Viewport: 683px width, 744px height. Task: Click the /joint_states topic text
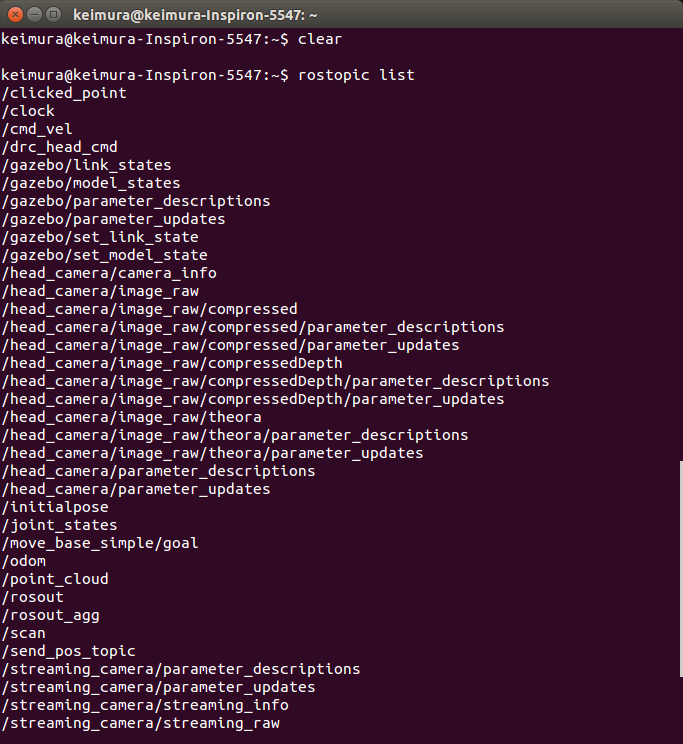(59, 525)
